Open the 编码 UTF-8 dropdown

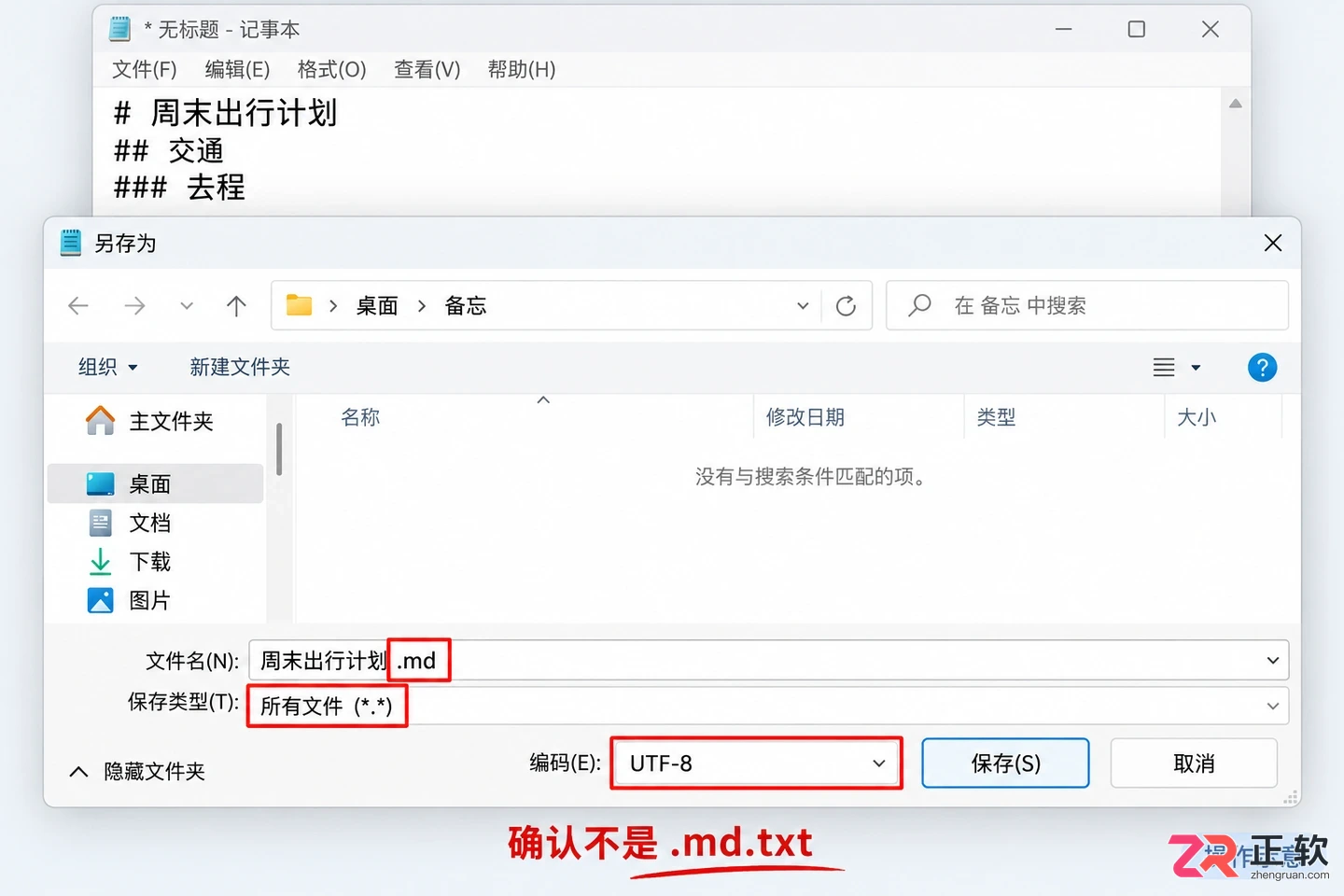tap(757, 763)
